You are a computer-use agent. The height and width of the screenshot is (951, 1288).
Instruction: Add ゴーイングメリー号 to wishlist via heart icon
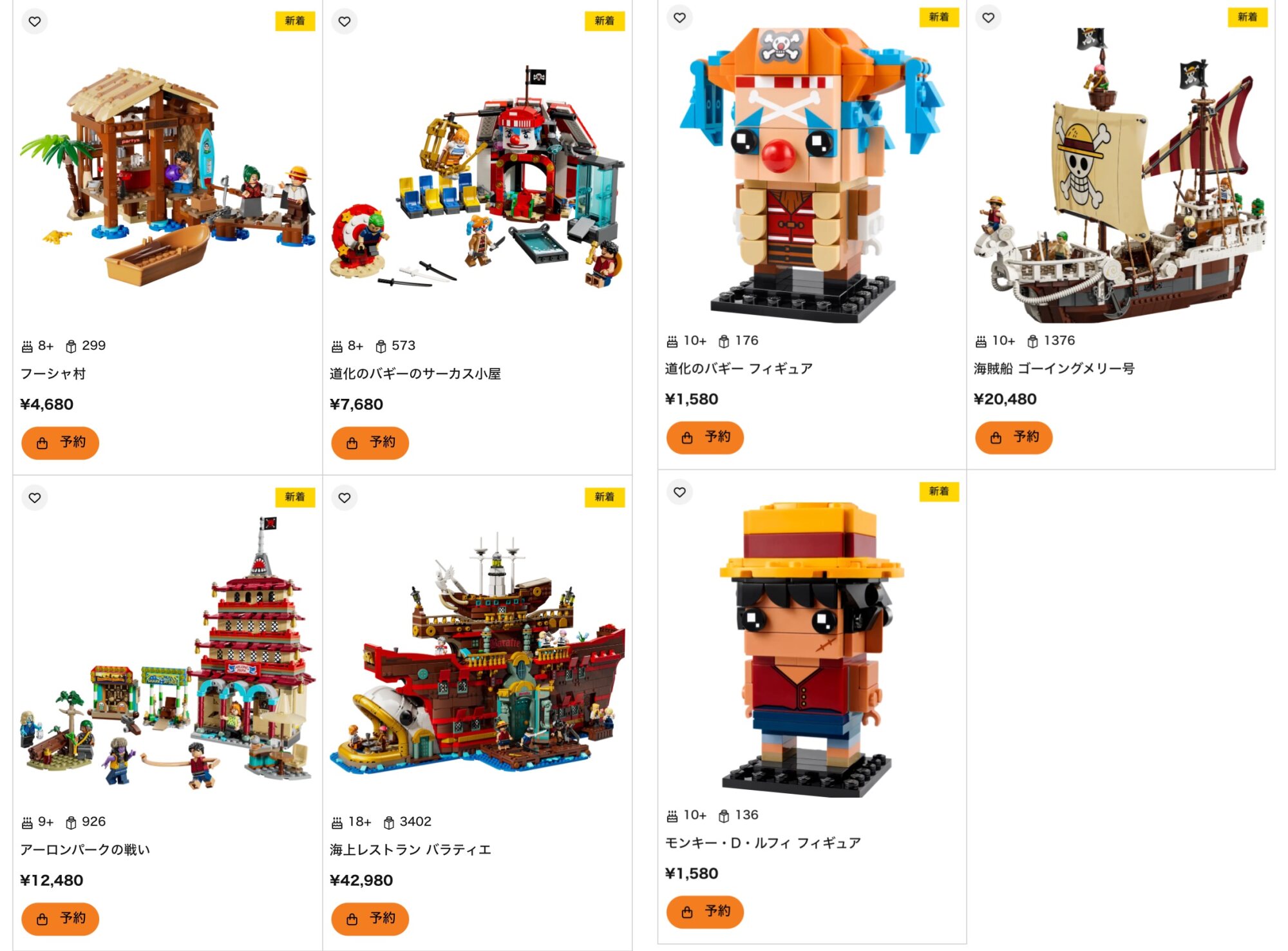988,17
